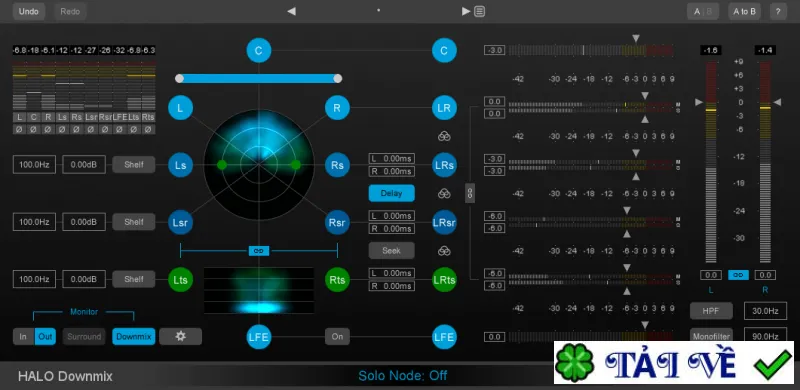800x390 pixels.
Task: Toggle the width link under the surround scope
Action: point(259,251)
